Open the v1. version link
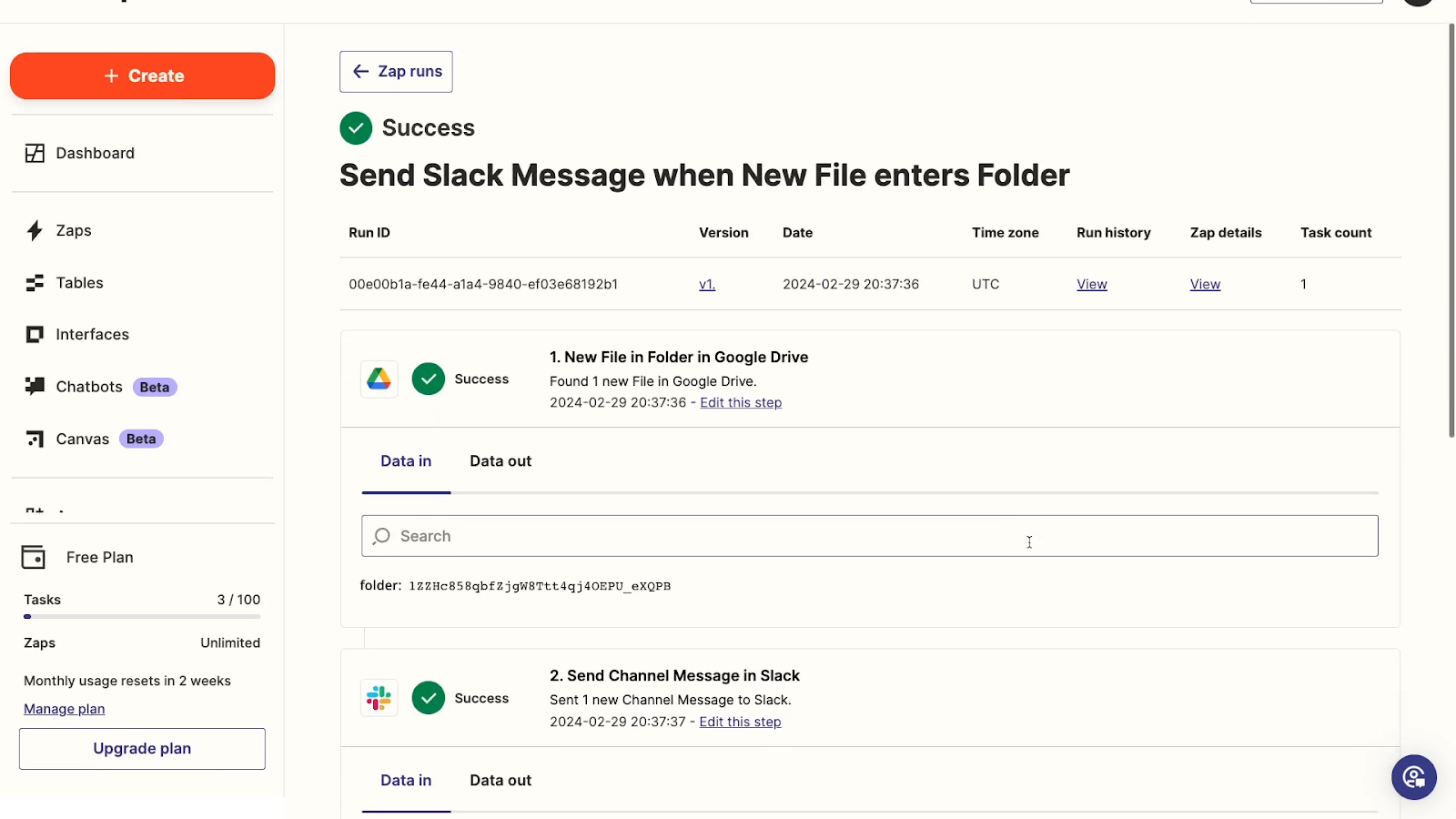This screenshot has width=1456, height=819. [707, 284]
